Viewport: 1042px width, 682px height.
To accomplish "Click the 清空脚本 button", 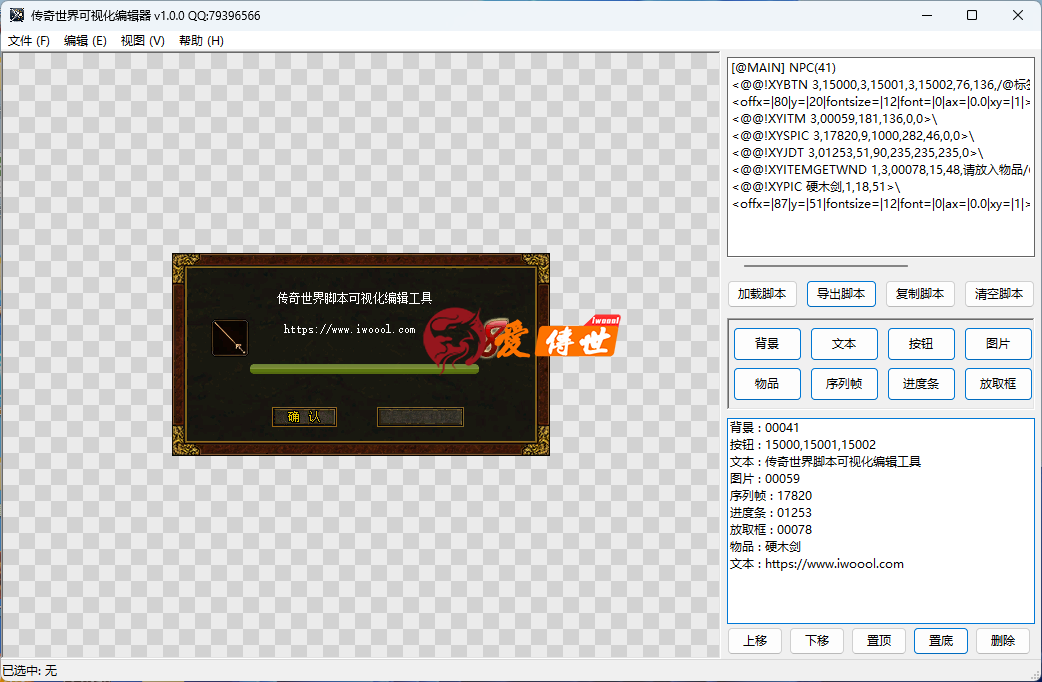I will coord(999,294).
